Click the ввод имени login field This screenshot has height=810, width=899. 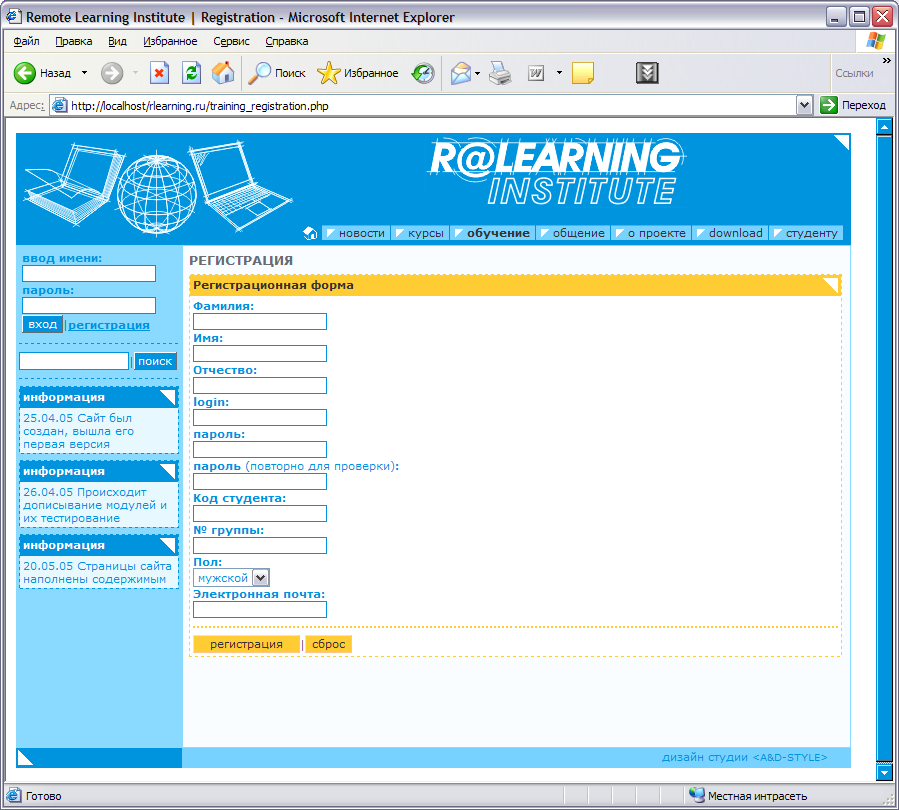point(89,273)
